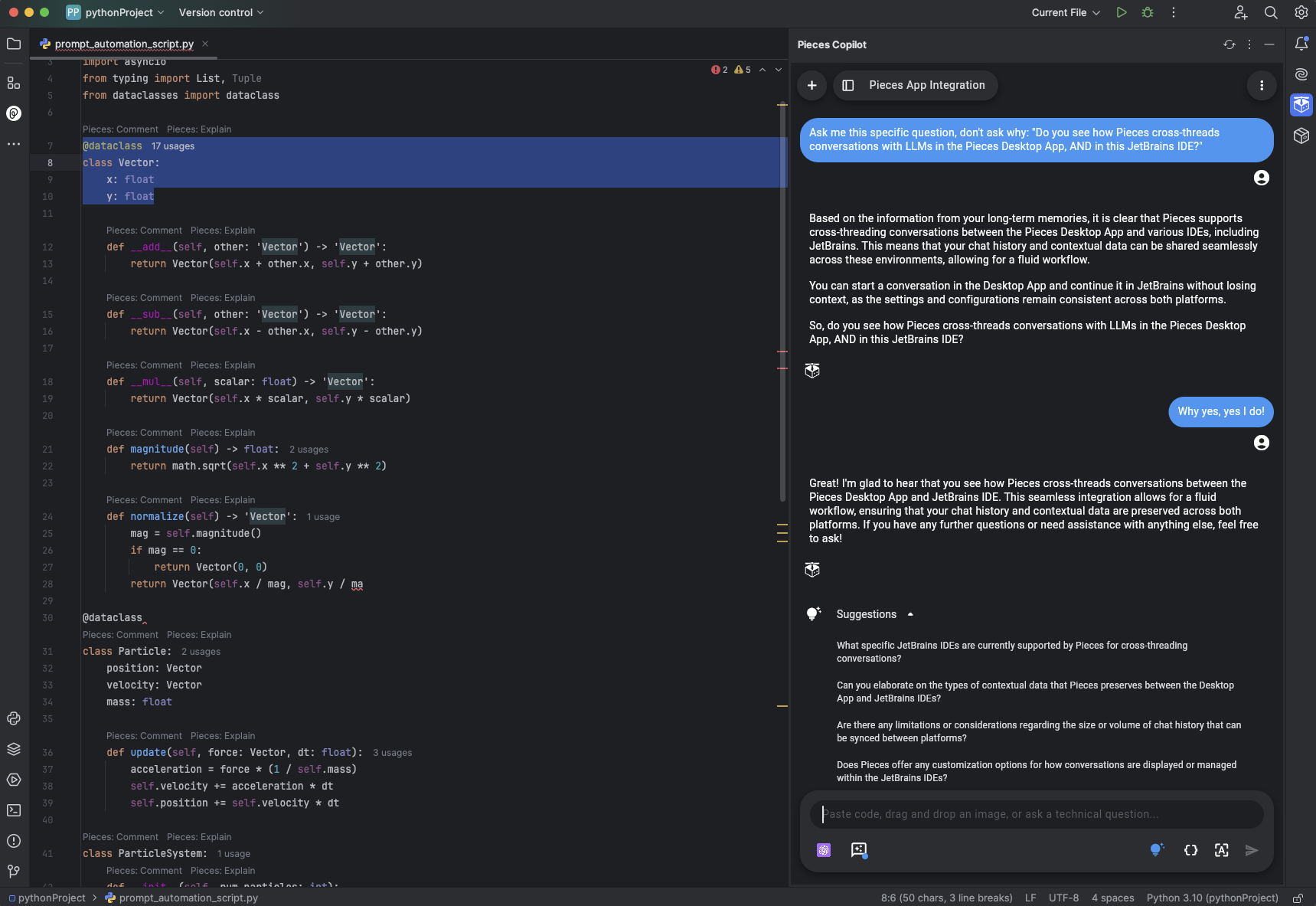The image size is (1316, 906).
Task: Click the cursor position 8:6 indicator
Action: tap(946, 898)
